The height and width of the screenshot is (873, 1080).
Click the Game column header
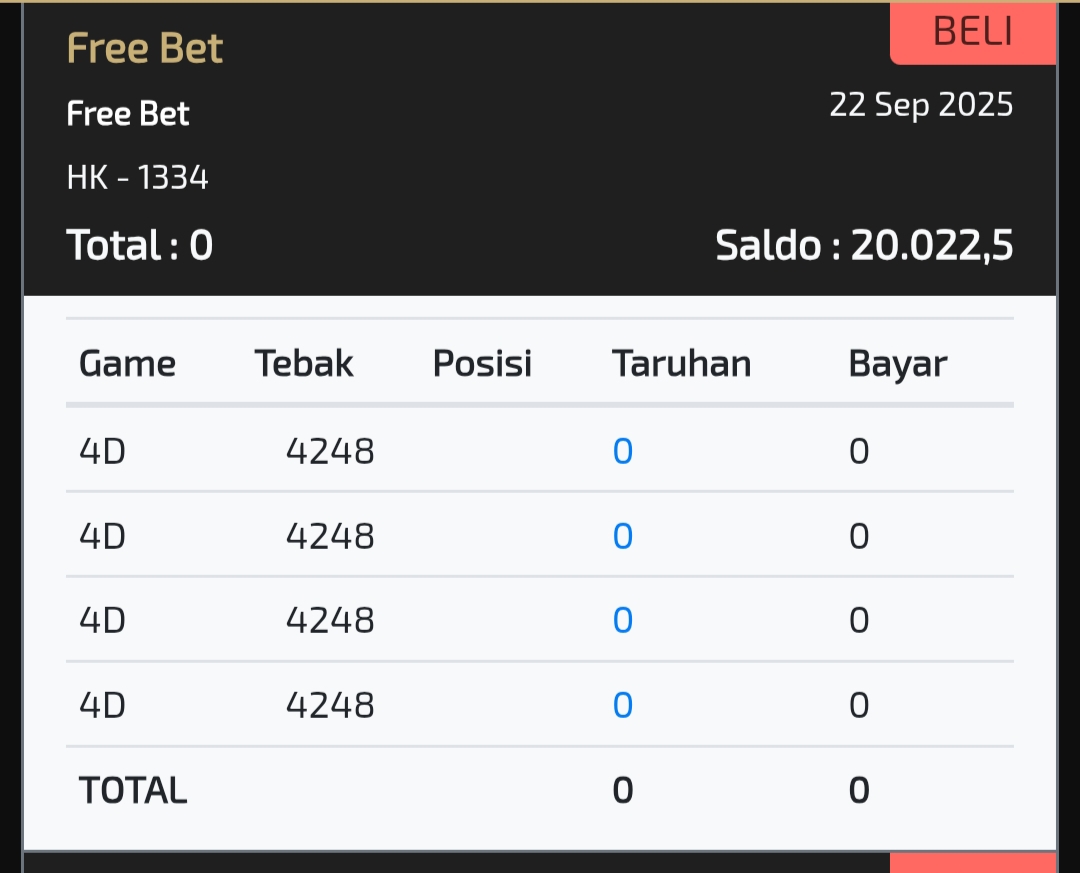(x=127, y=364)
